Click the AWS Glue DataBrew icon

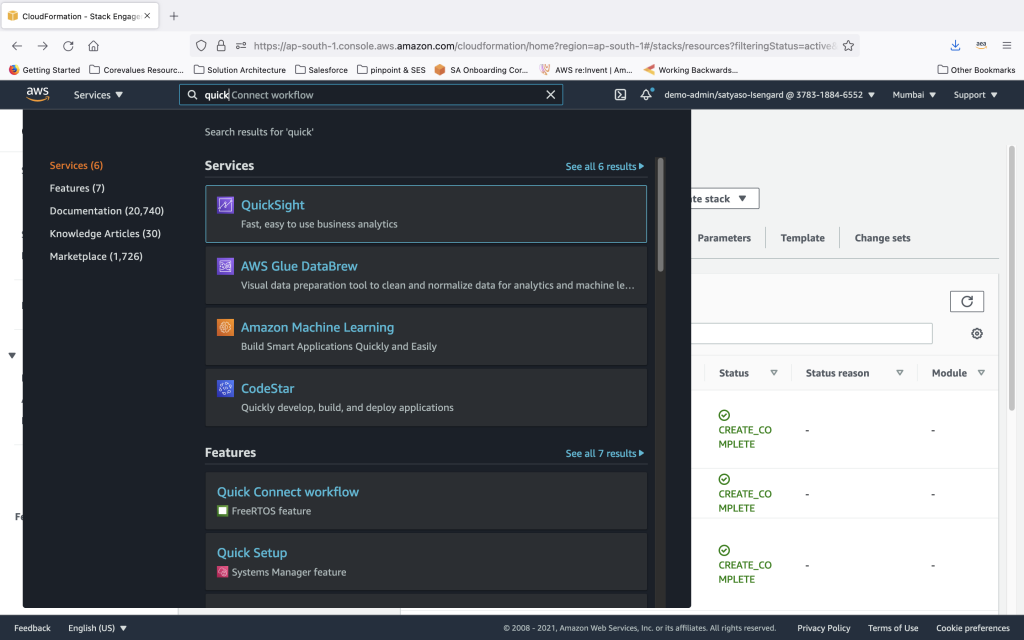click(x=225, y=266)
